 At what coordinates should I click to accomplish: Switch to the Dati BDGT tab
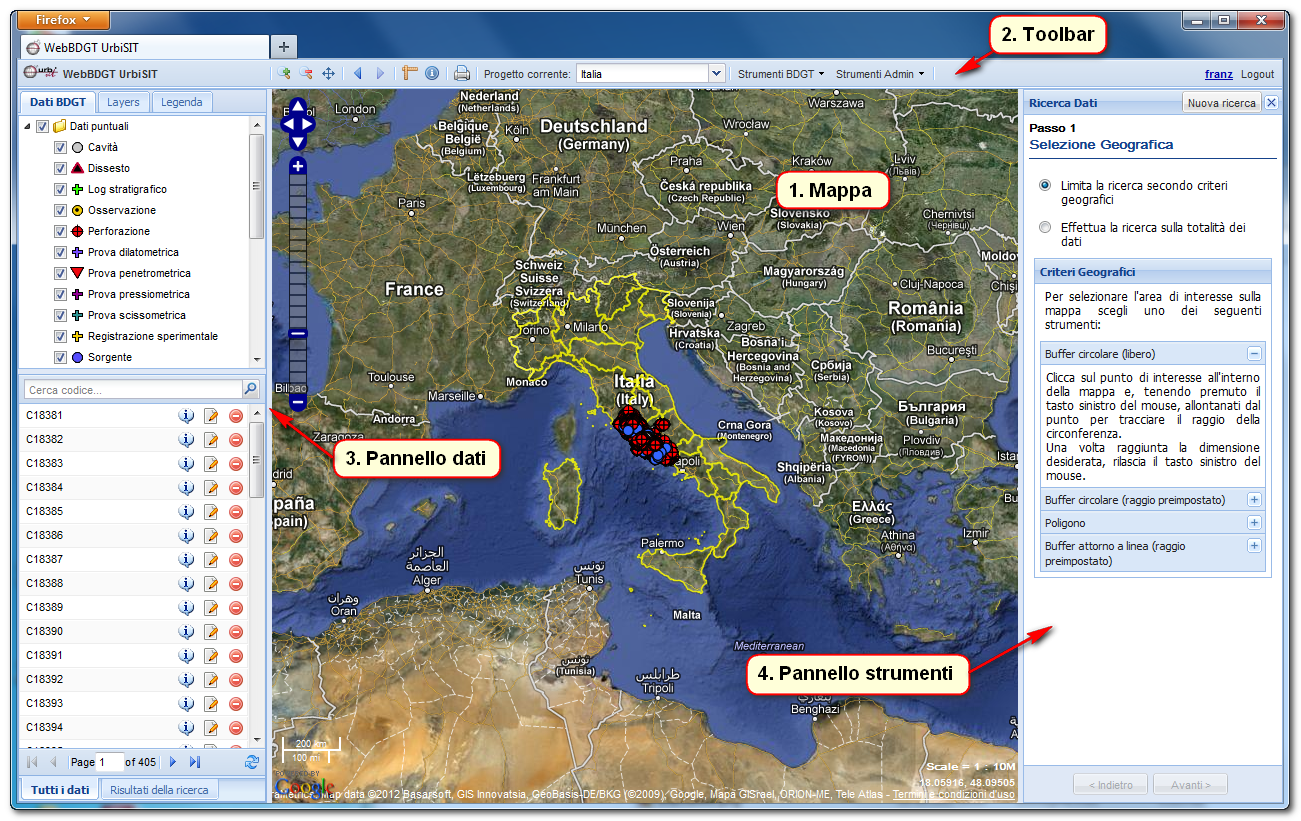(x=57, y=102)
